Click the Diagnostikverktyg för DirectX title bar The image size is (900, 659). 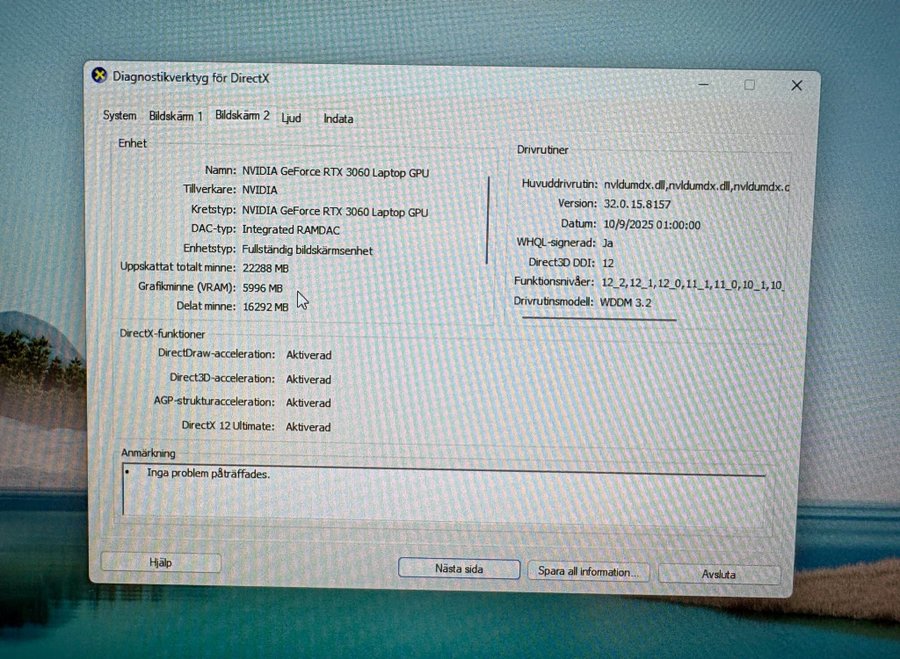pyautogui.click(x=400, y=78)
